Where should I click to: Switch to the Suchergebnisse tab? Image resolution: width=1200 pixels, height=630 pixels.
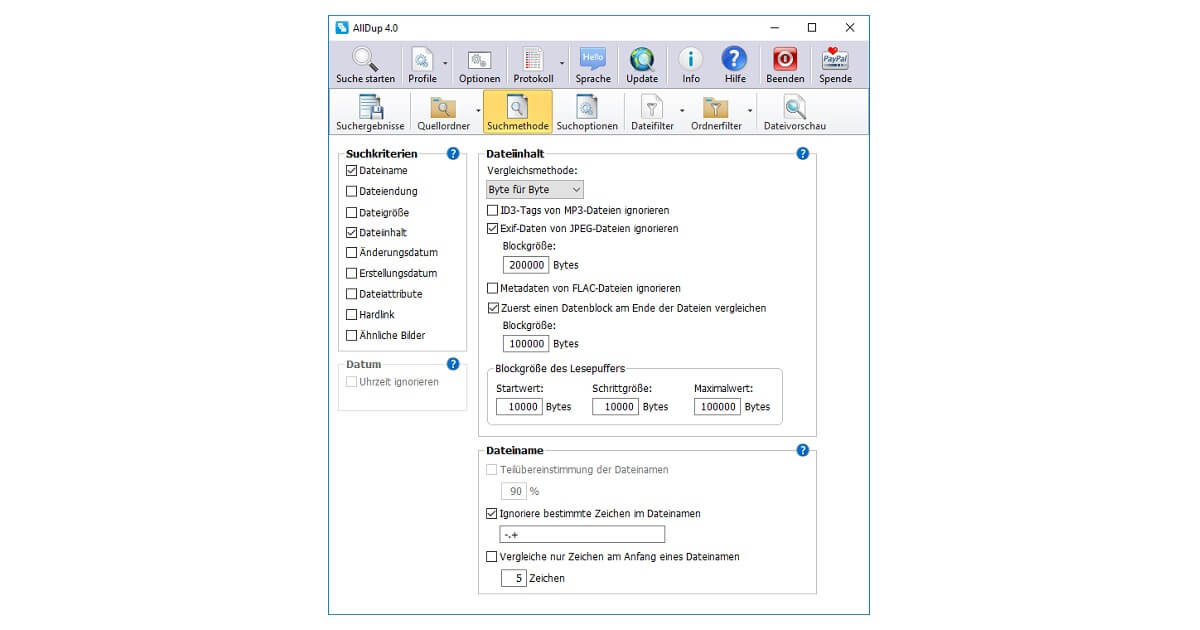click(370, 112)
